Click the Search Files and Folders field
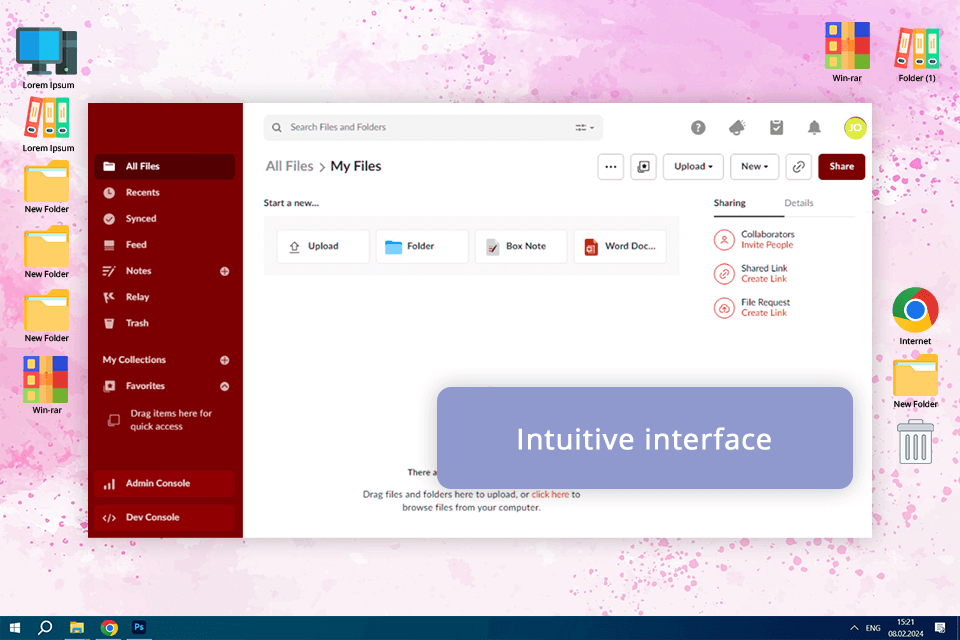The height and width of the screenshot is (640, 960). 433,127
